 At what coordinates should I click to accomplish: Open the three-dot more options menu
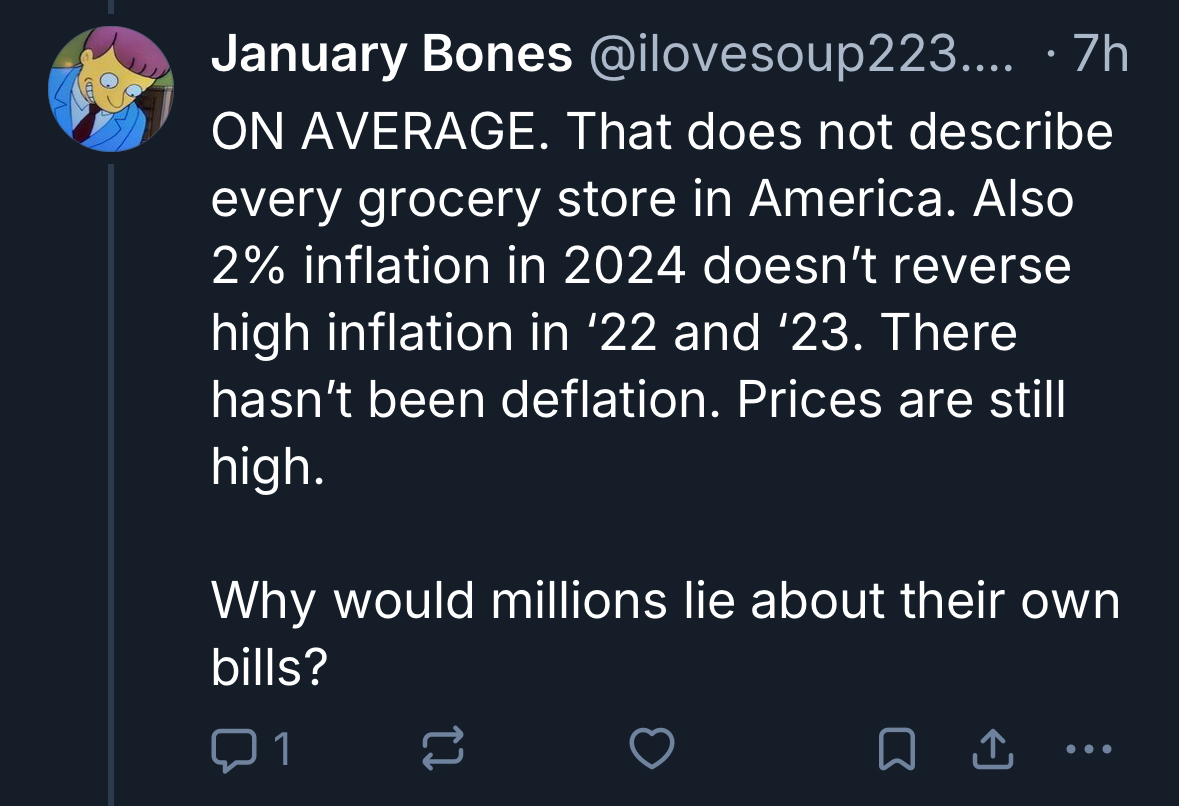coord(1086,747)
